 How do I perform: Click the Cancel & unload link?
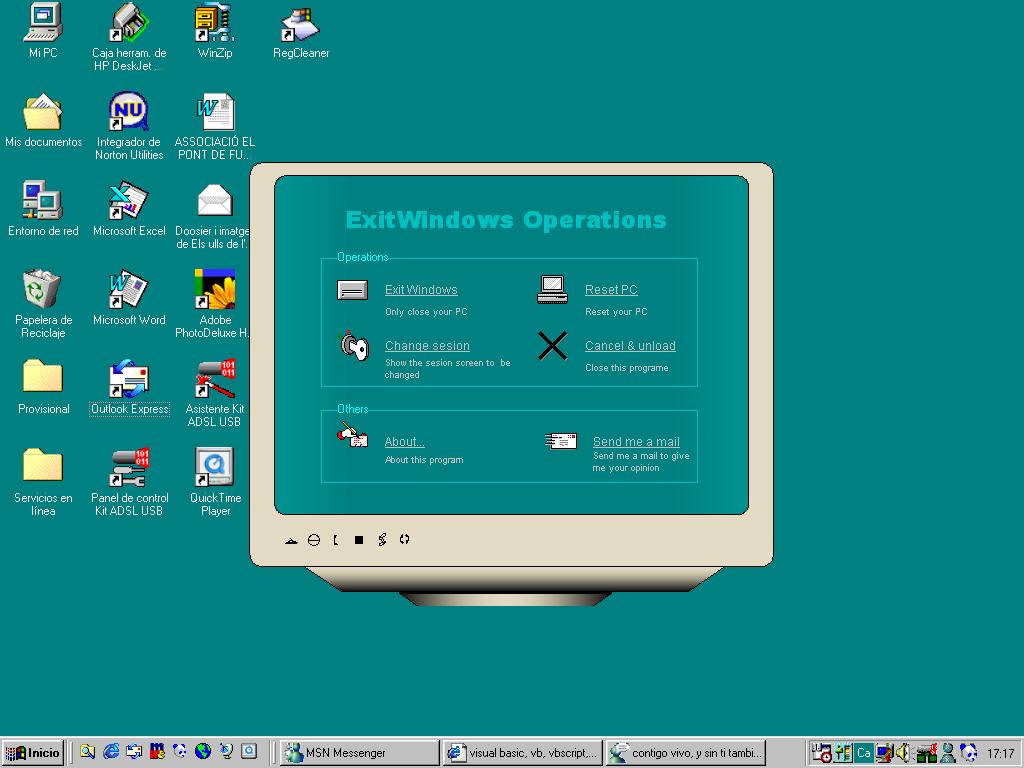pos(630,346)
